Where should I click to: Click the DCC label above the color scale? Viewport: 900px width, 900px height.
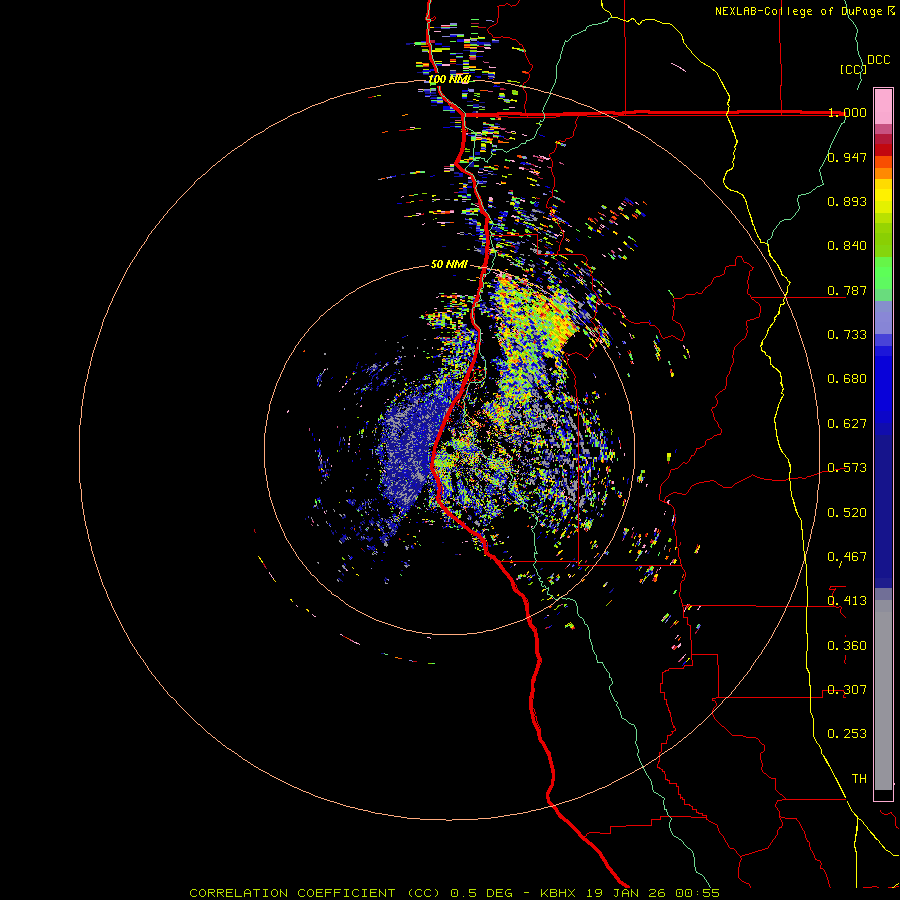pos(879,60)
